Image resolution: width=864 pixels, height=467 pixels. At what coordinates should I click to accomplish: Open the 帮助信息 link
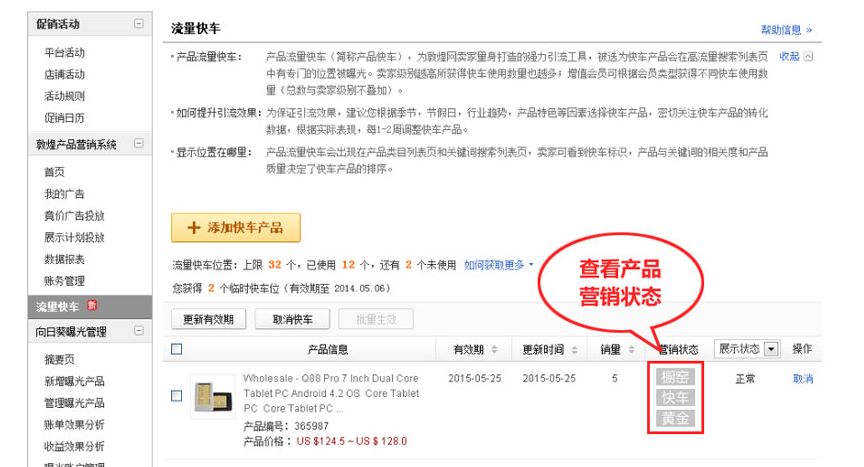pyautogui.click(x=786, y=30)
